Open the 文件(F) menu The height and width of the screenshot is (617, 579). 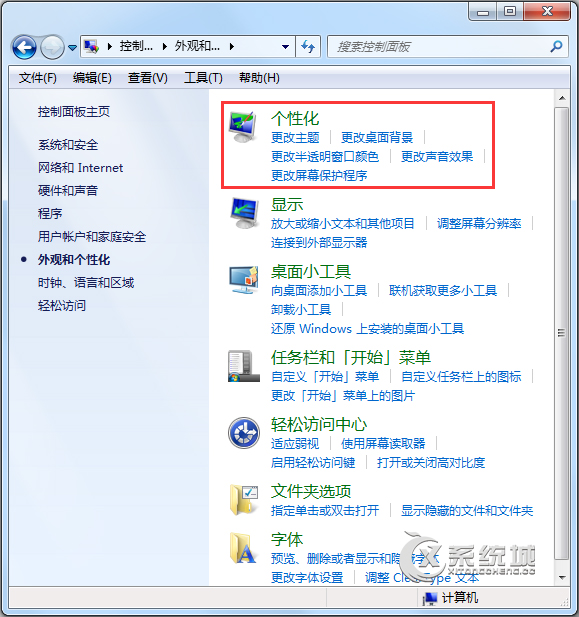coord(38,78)
